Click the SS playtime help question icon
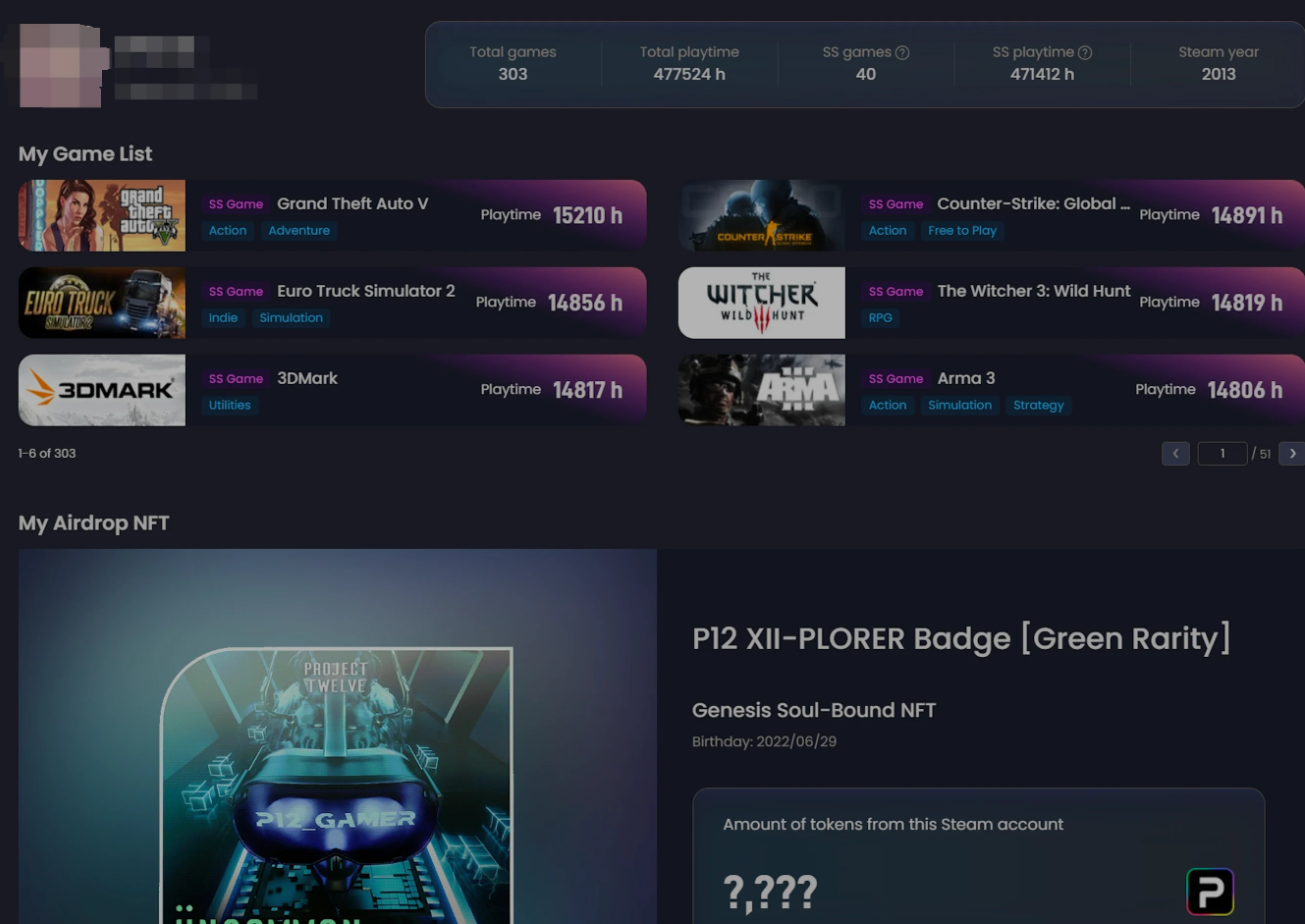1305x924 pixels. (1085, 52)
